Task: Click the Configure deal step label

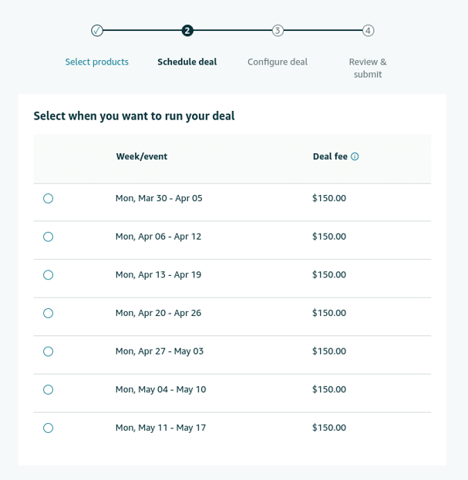Action: (x=277, y=62)
